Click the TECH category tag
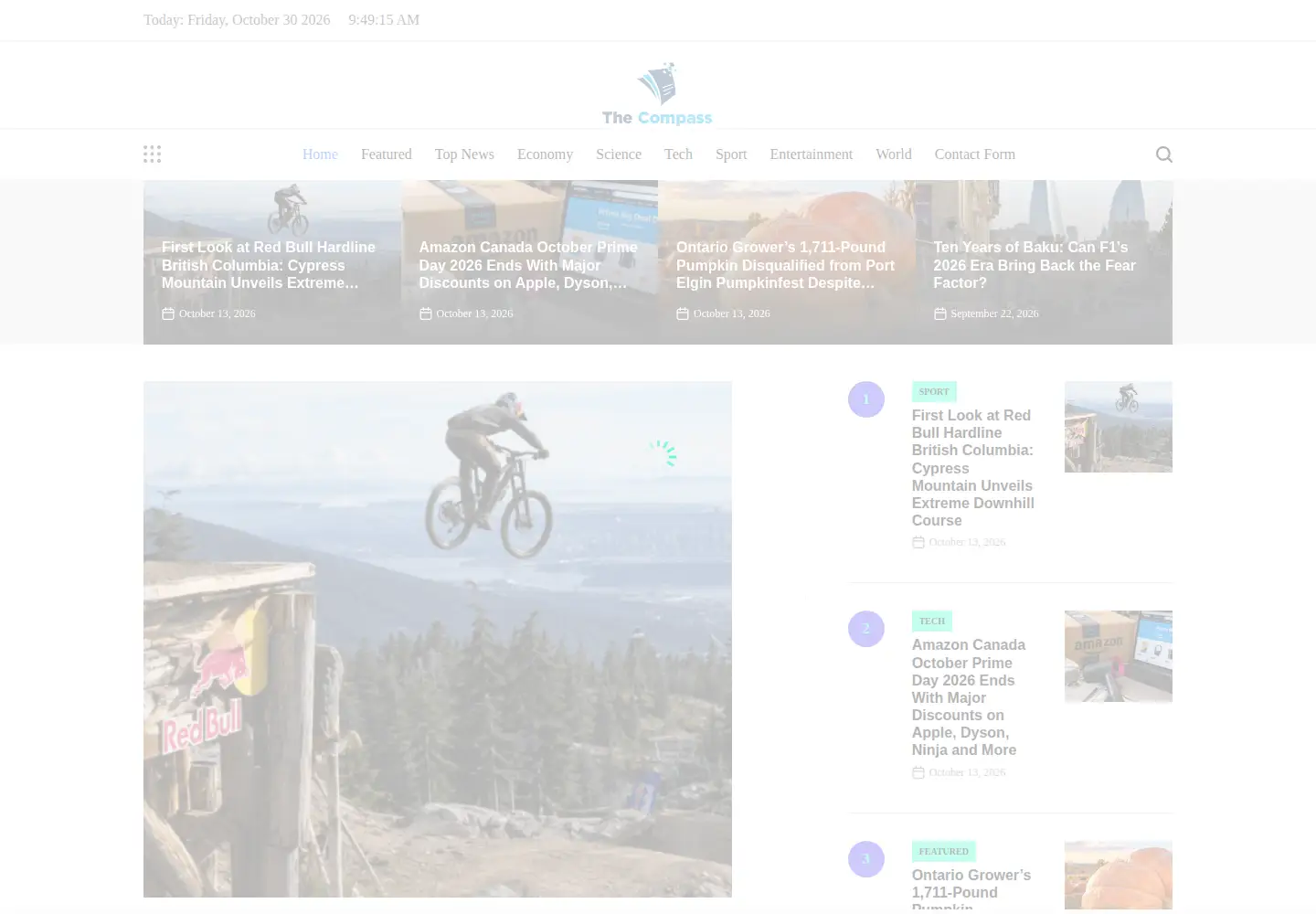This screenshot has height=914, width=1316. pyautogui.click(x=932, y=622)
